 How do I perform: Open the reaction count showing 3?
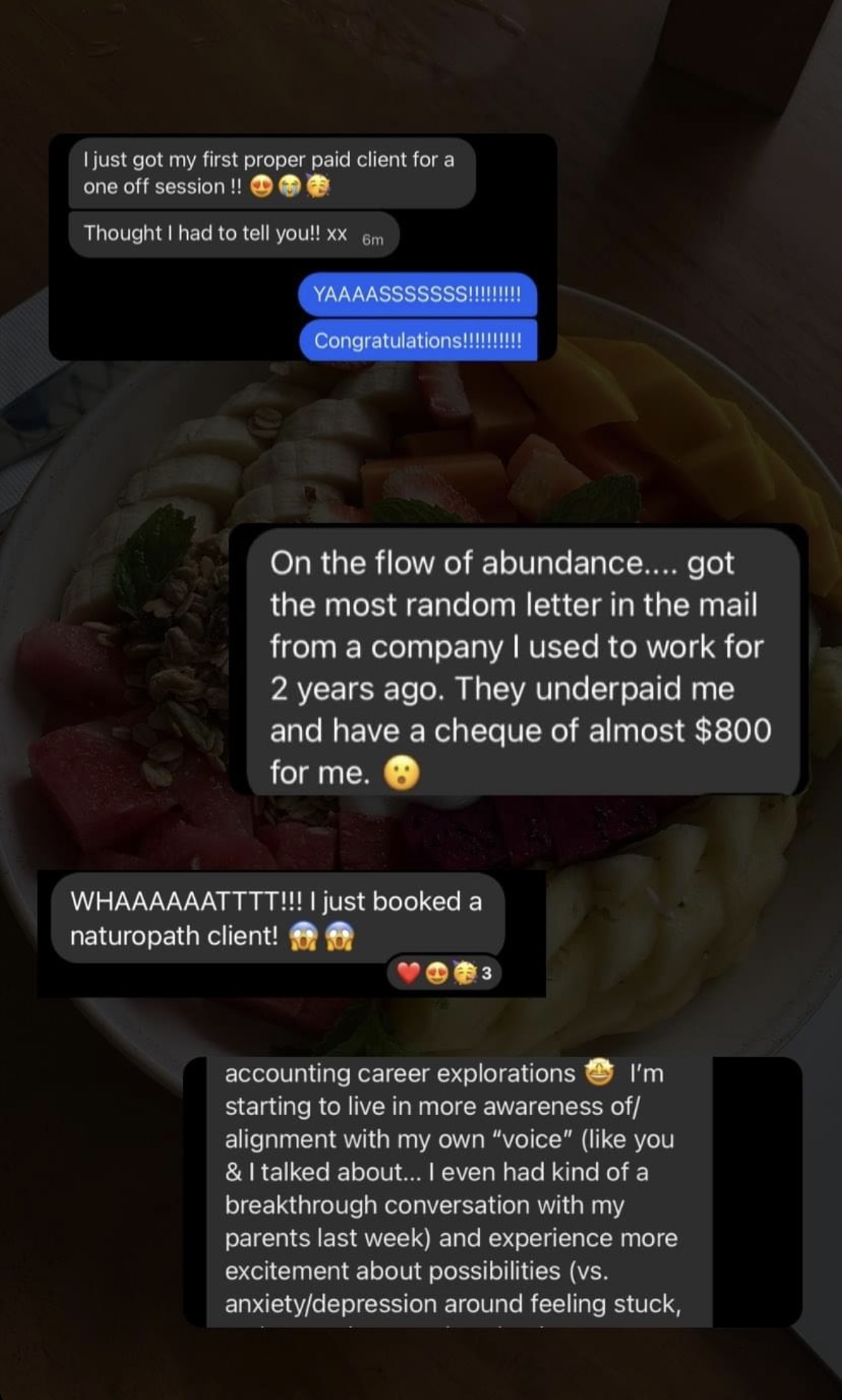tap(486, 974)
